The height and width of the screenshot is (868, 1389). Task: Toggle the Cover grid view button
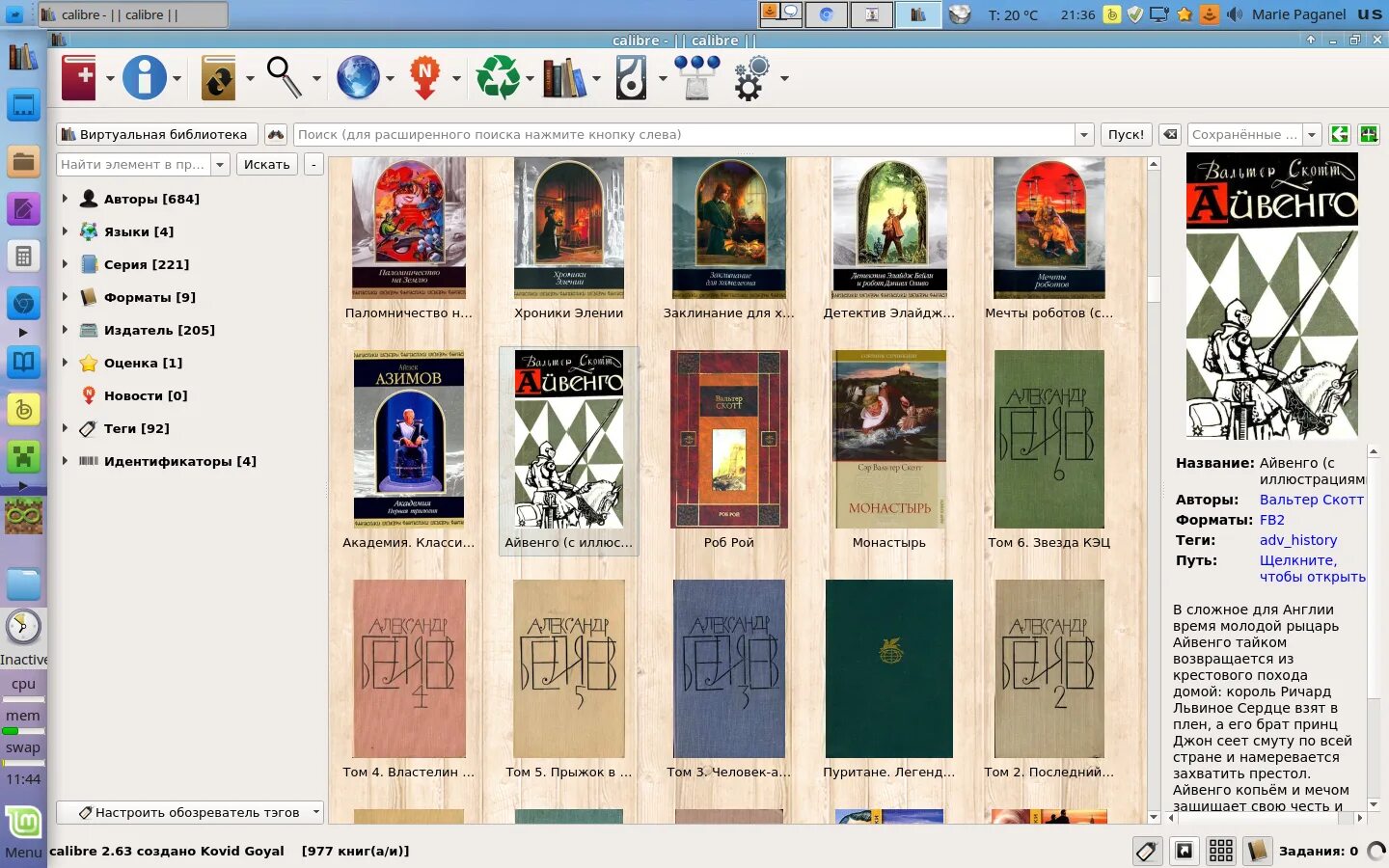1220,851
